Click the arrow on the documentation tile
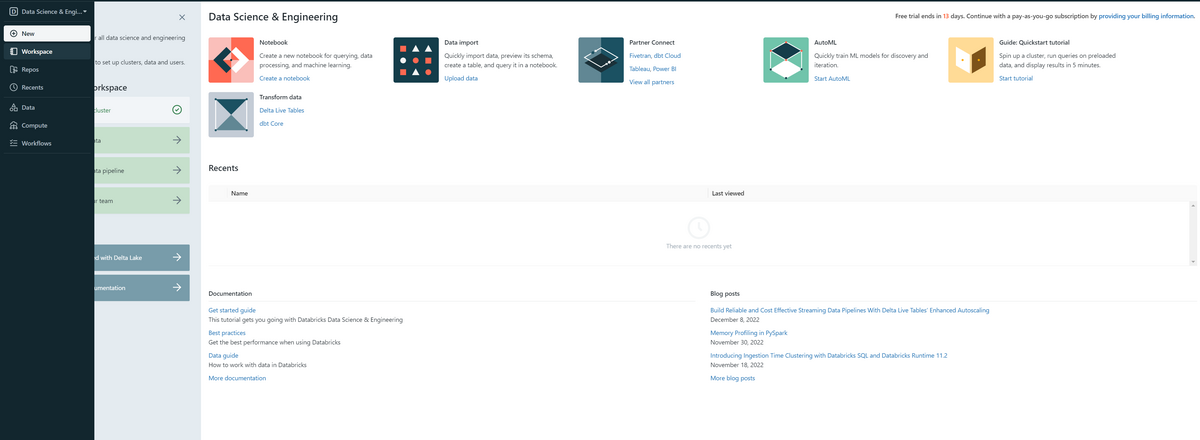Screen dimensions: 1200x440 click(x=176, y=287)
